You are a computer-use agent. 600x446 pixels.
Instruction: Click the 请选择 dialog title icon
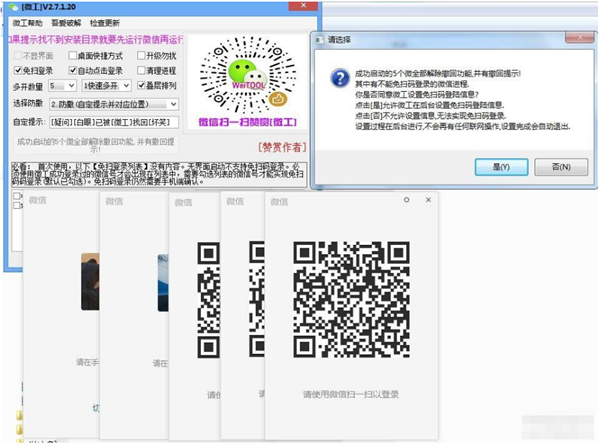click(320, 40)
